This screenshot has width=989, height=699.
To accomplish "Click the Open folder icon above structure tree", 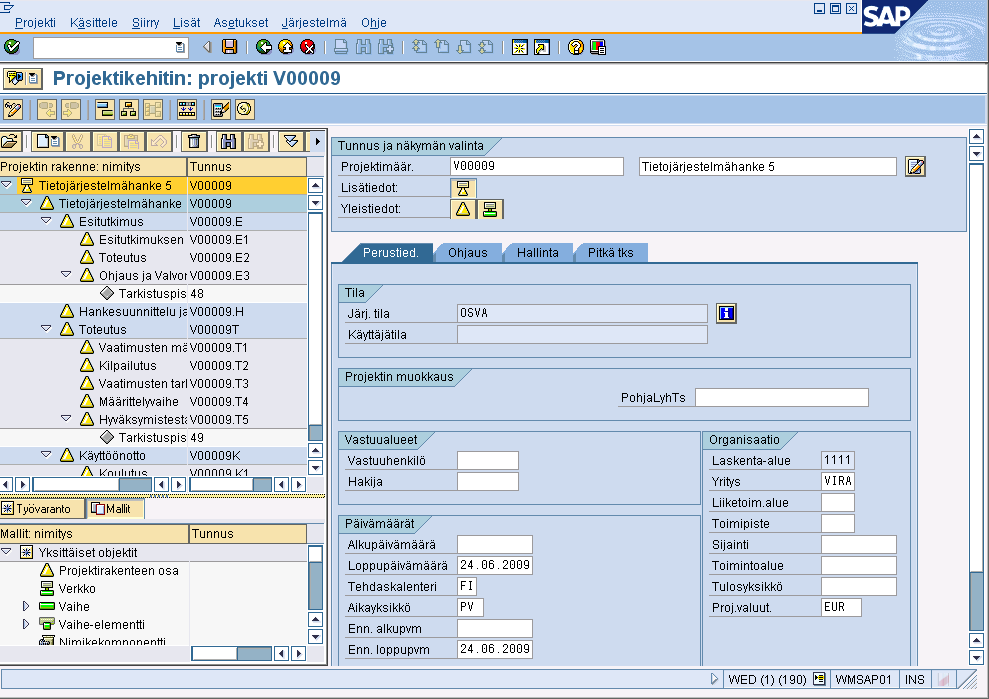I will [11, 141].
